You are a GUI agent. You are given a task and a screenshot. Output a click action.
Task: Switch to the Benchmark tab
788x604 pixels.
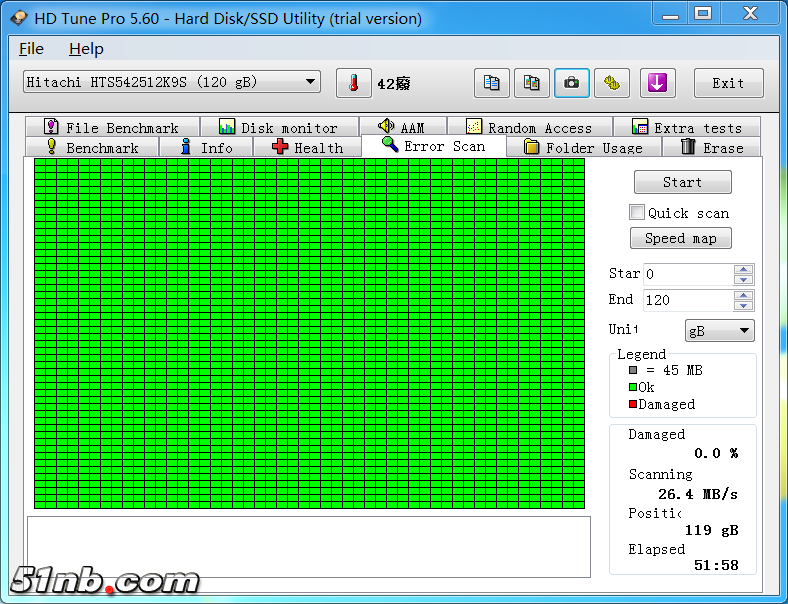point(92,148)
